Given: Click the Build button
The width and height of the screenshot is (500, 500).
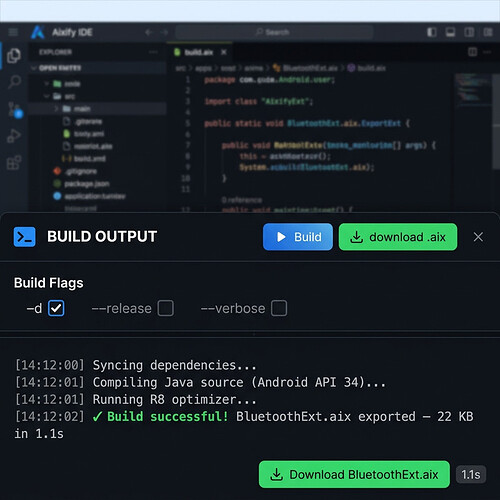Looking at the screenshot, I should click(x=298, y=237).
